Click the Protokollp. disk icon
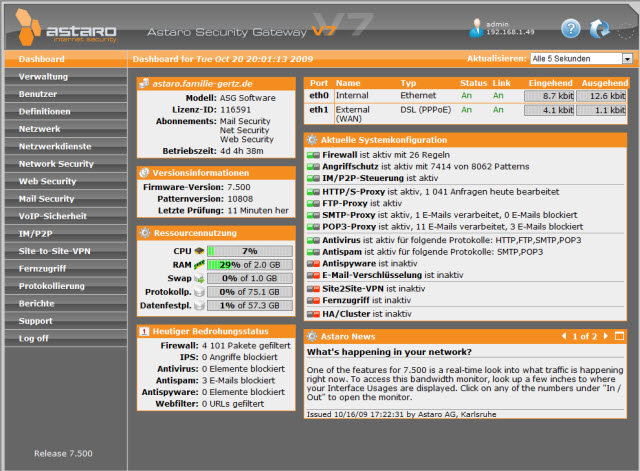 pos(199,292)
